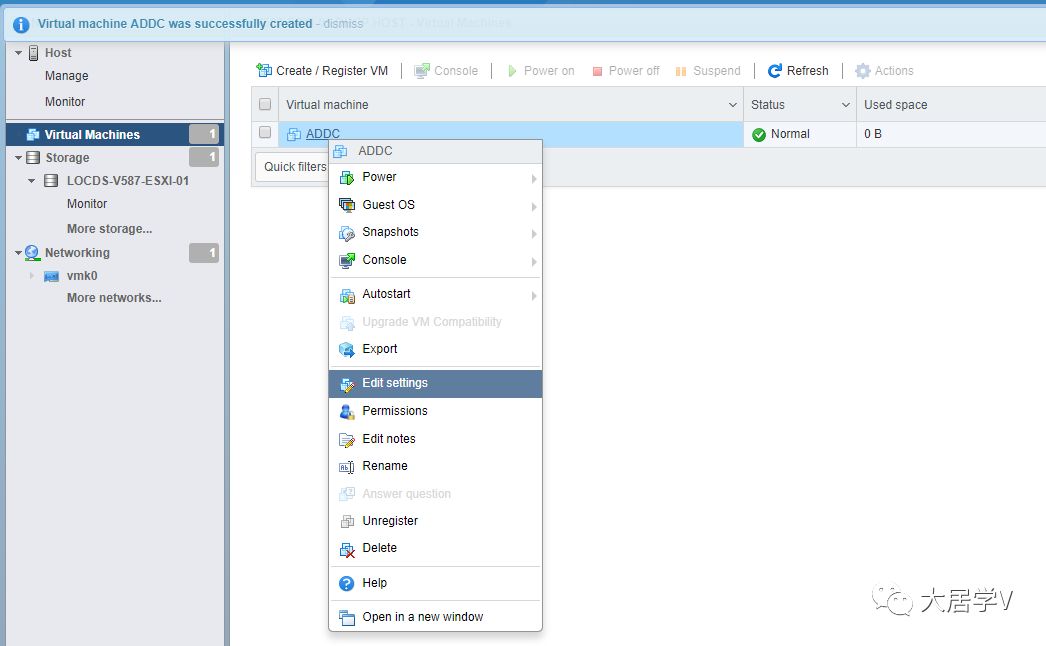Screen dimensions: 1046x646
Task: Expand the Power submenu arrow
Action: pyautogui.click(x=534, y=178)
